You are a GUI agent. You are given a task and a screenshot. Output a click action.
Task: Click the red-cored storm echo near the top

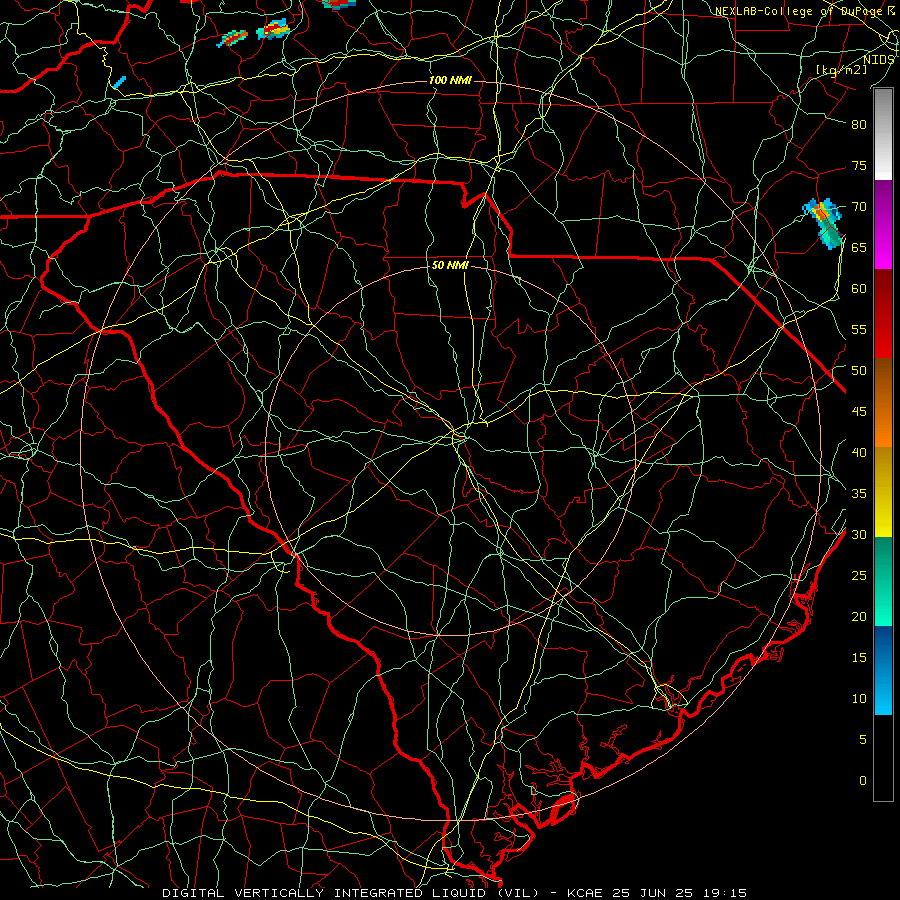pyautogui.click(x=273, y=29)
